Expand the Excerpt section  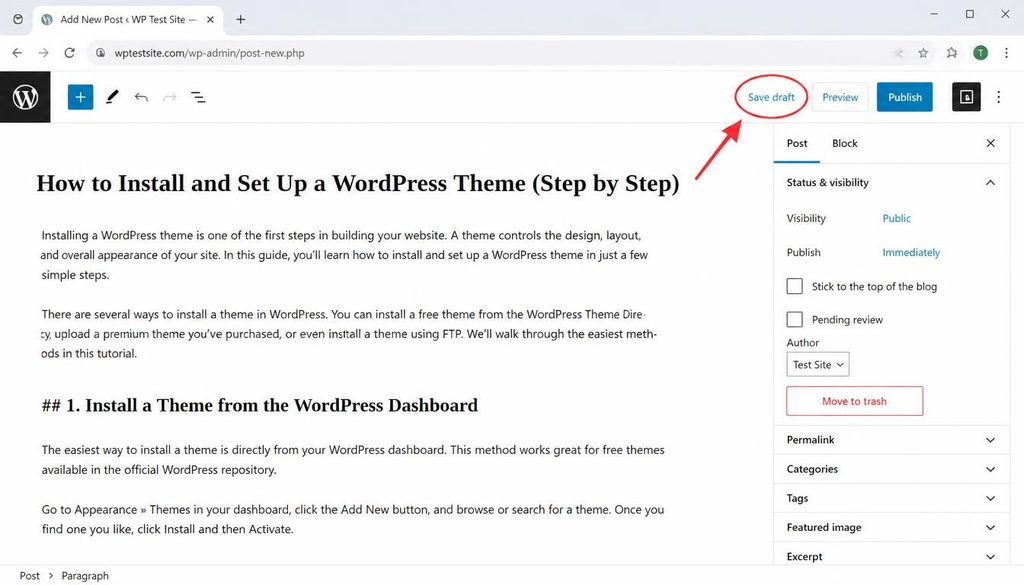891,556
